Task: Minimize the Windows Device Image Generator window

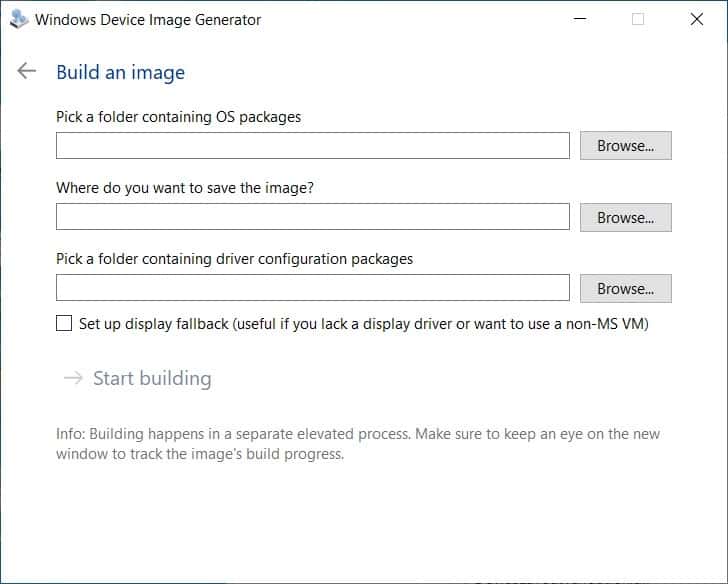Action: pyautogui.click(x=580, y=19)
